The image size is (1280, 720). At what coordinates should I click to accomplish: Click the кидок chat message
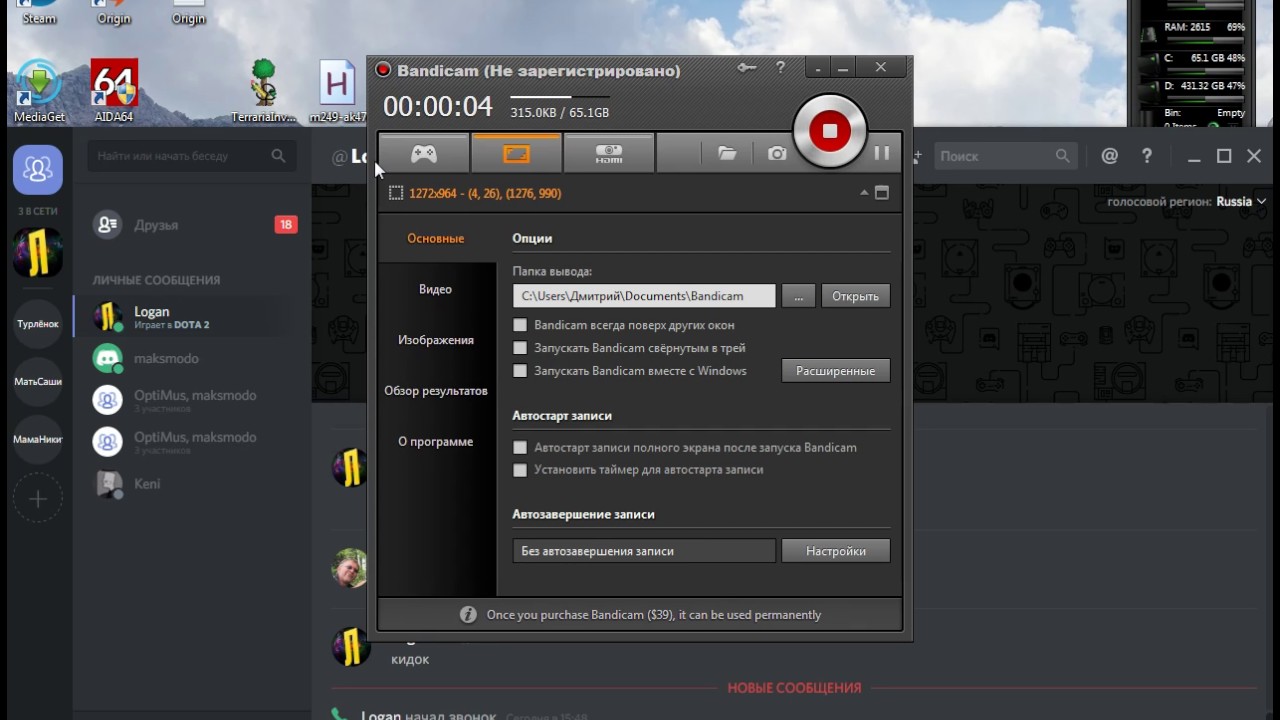[x=410, y=659]
